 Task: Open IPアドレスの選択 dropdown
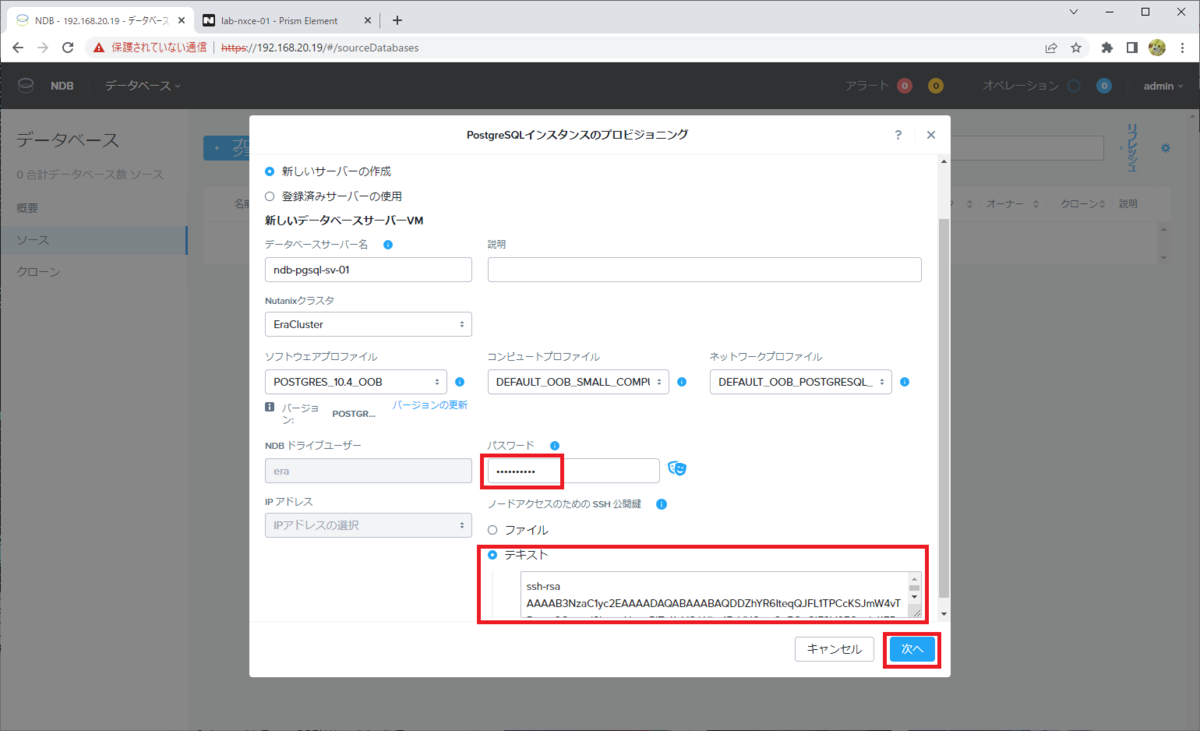point(368,525)
